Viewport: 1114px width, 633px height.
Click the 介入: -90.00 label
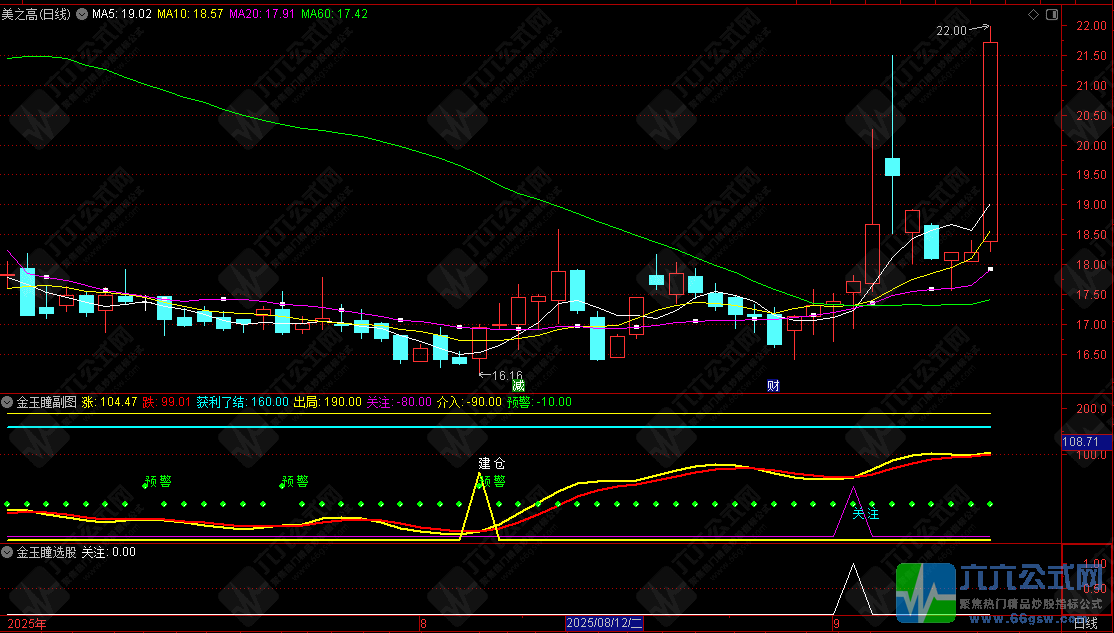point(469,402)
